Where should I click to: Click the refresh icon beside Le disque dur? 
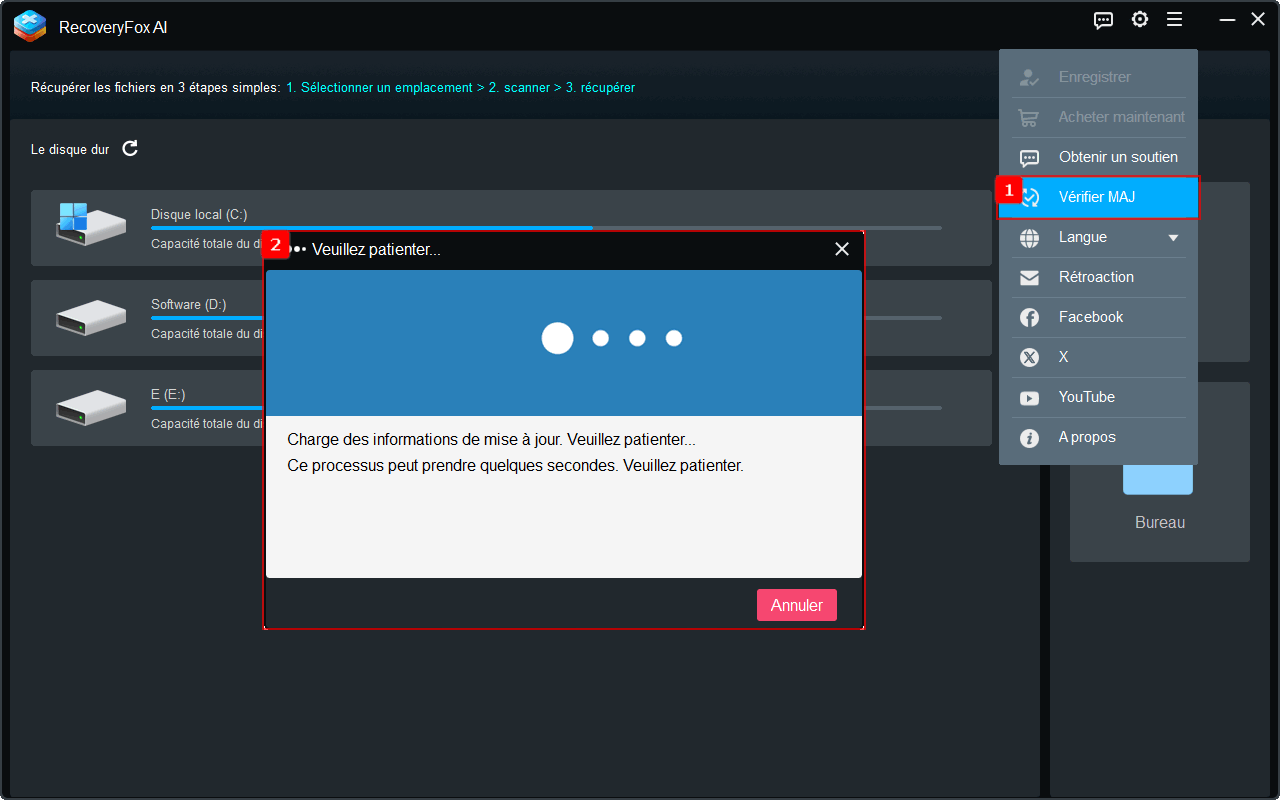coord(130,149)
